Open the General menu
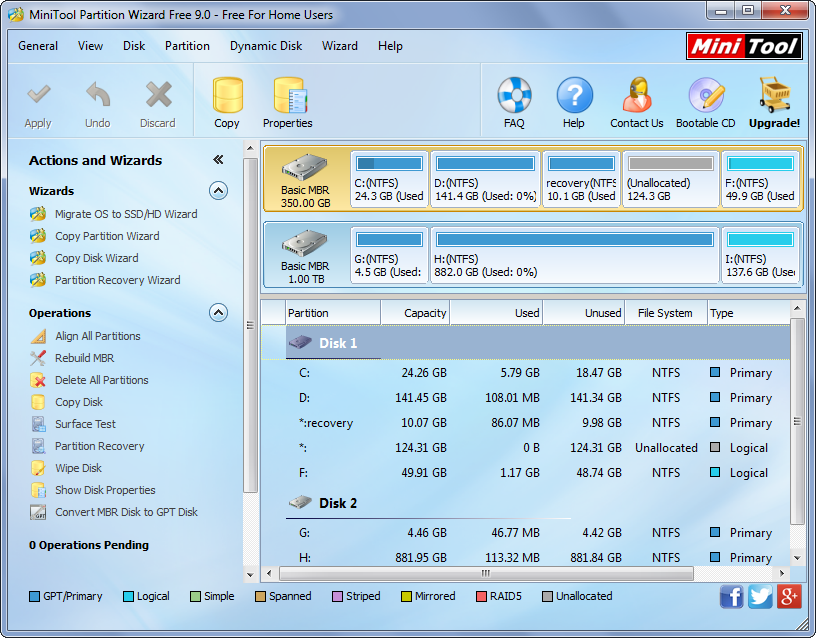This screenshot has height=638, width=816. [38, 46]
